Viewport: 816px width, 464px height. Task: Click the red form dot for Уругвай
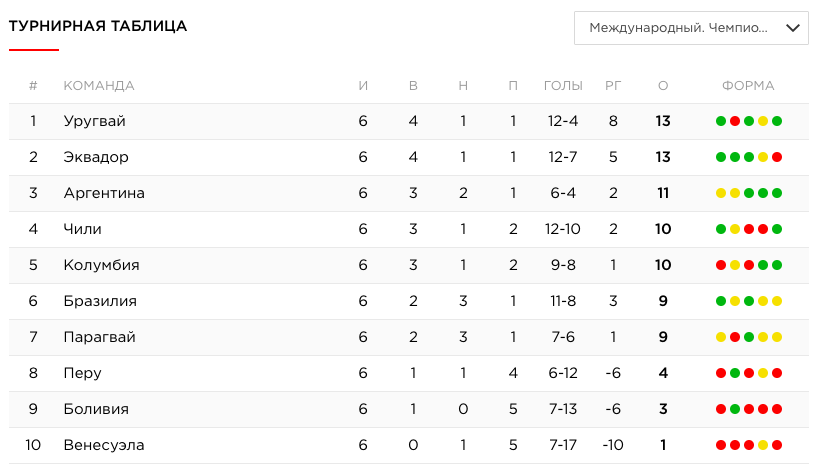735,121
